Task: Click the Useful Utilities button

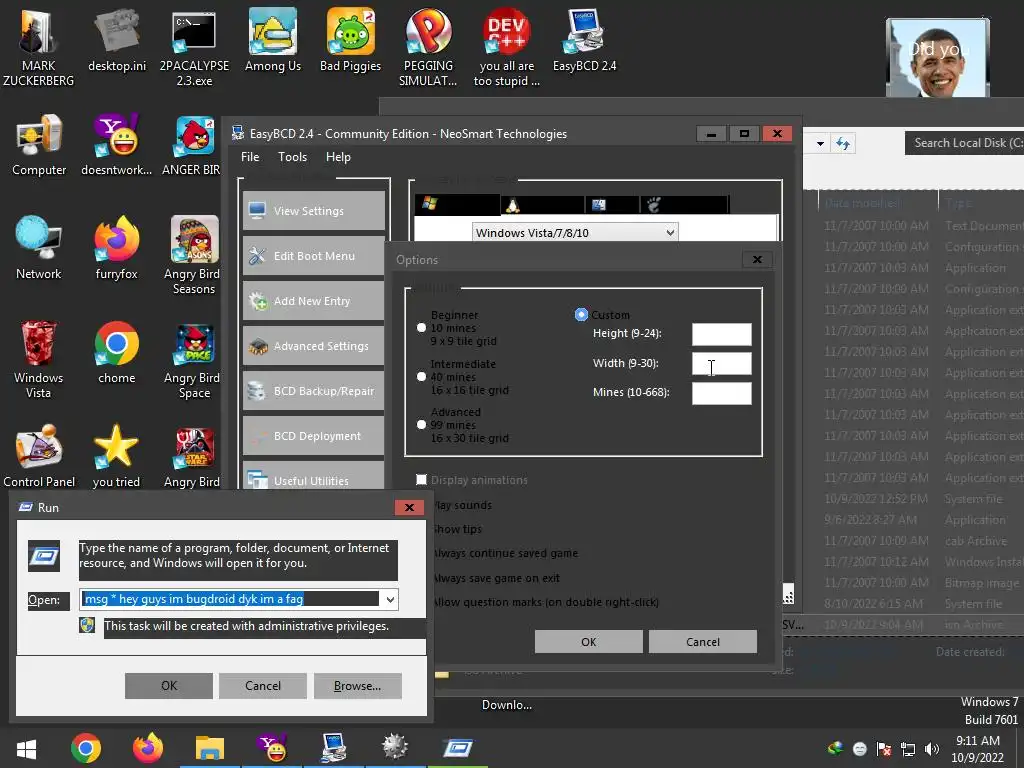Action: [x=313, y=475]
